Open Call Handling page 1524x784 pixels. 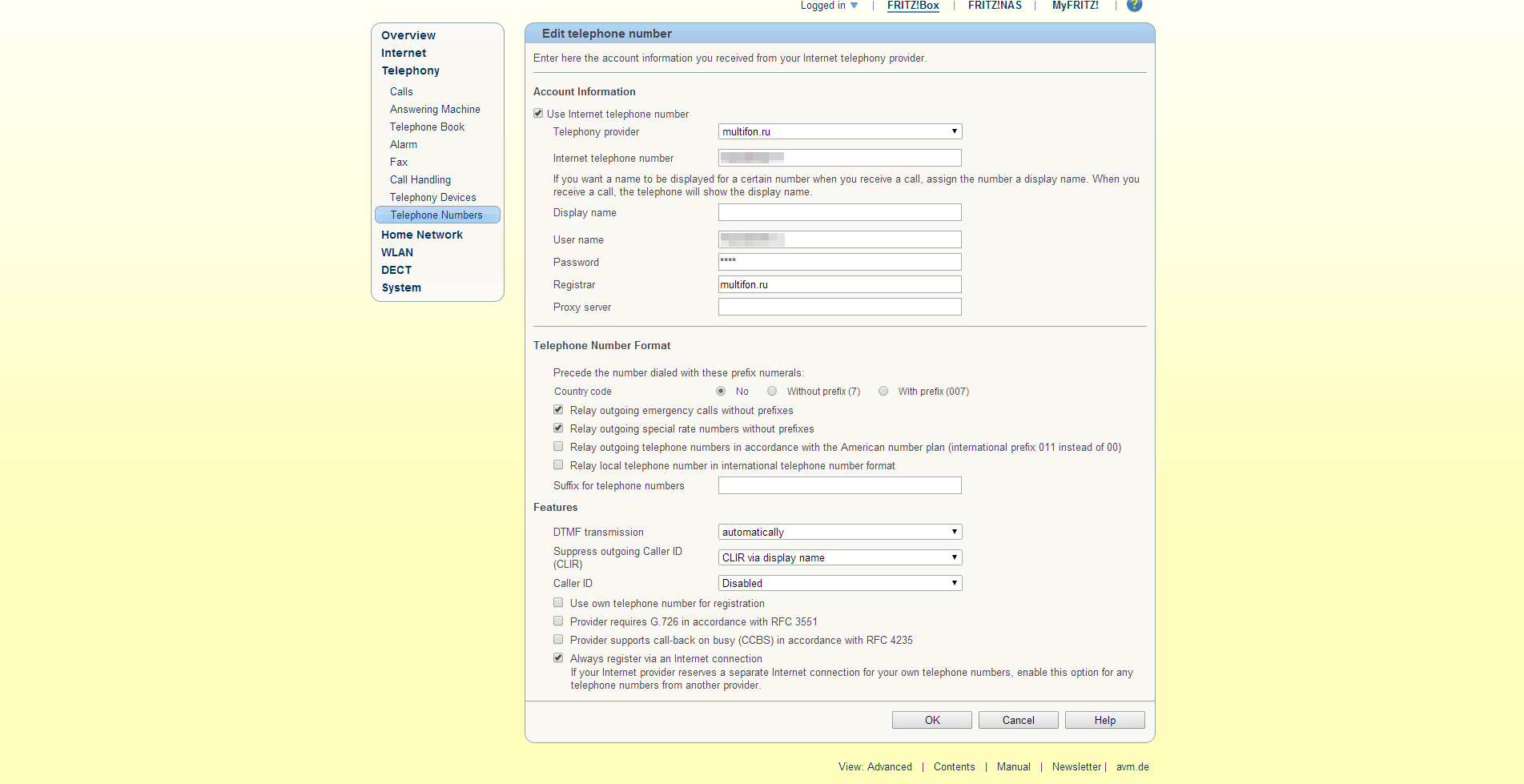click(420, 179)
